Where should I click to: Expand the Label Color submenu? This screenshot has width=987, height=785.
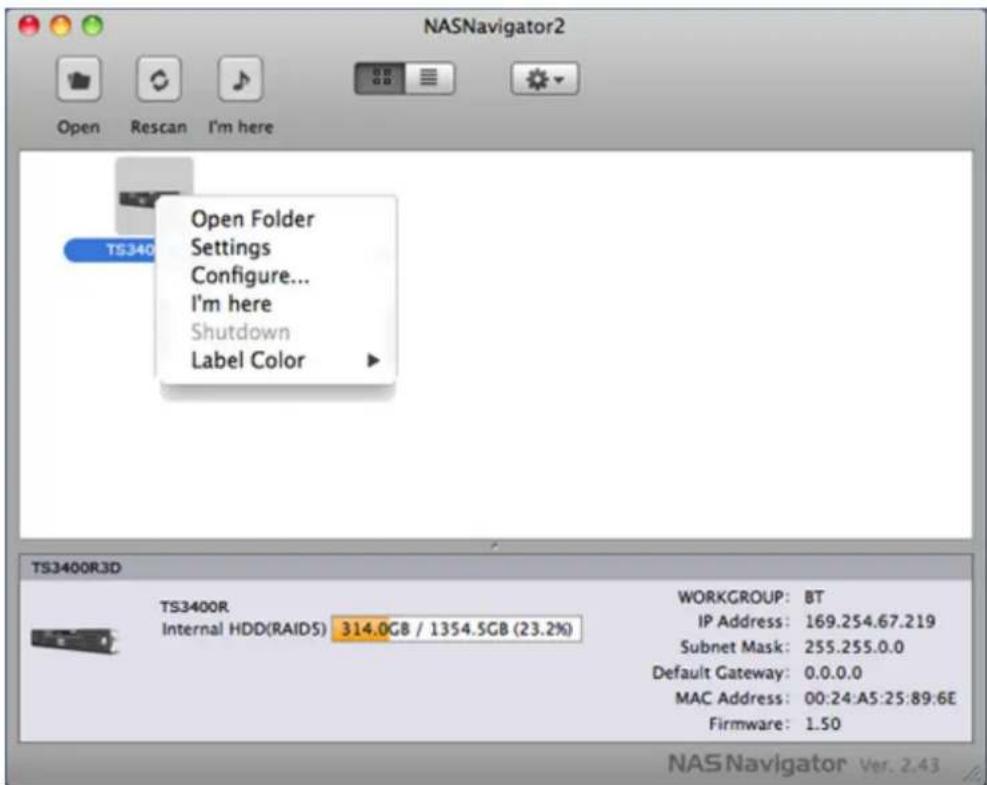277,361
